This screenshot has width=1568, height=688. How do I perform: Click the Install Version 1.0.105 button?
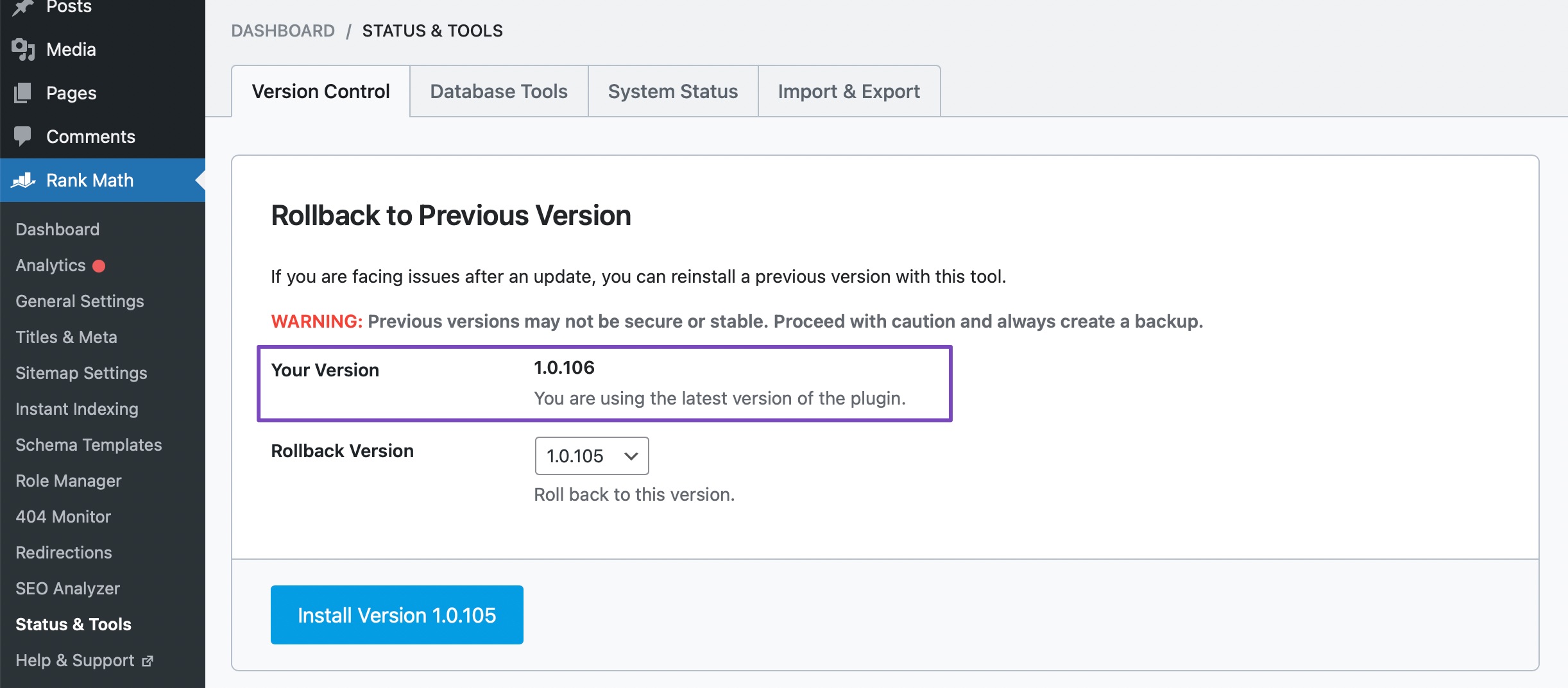(x=397, y=615)
